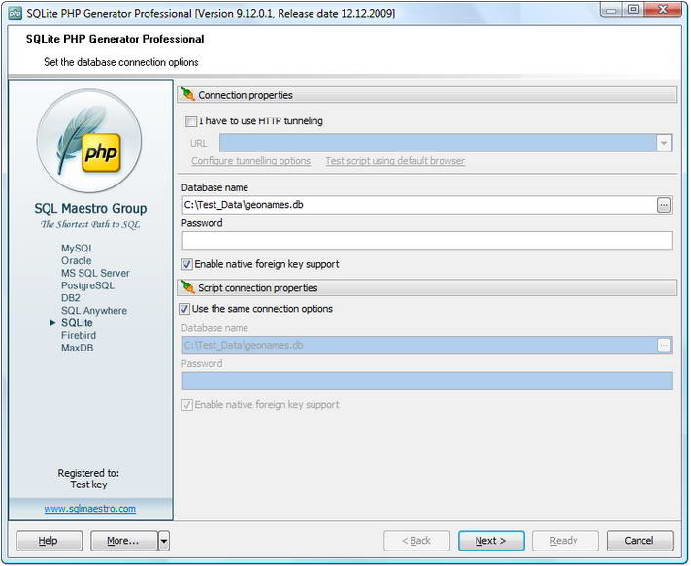Click the Registered to Test key text
691x566 pixels.
[x=89, y=479]
